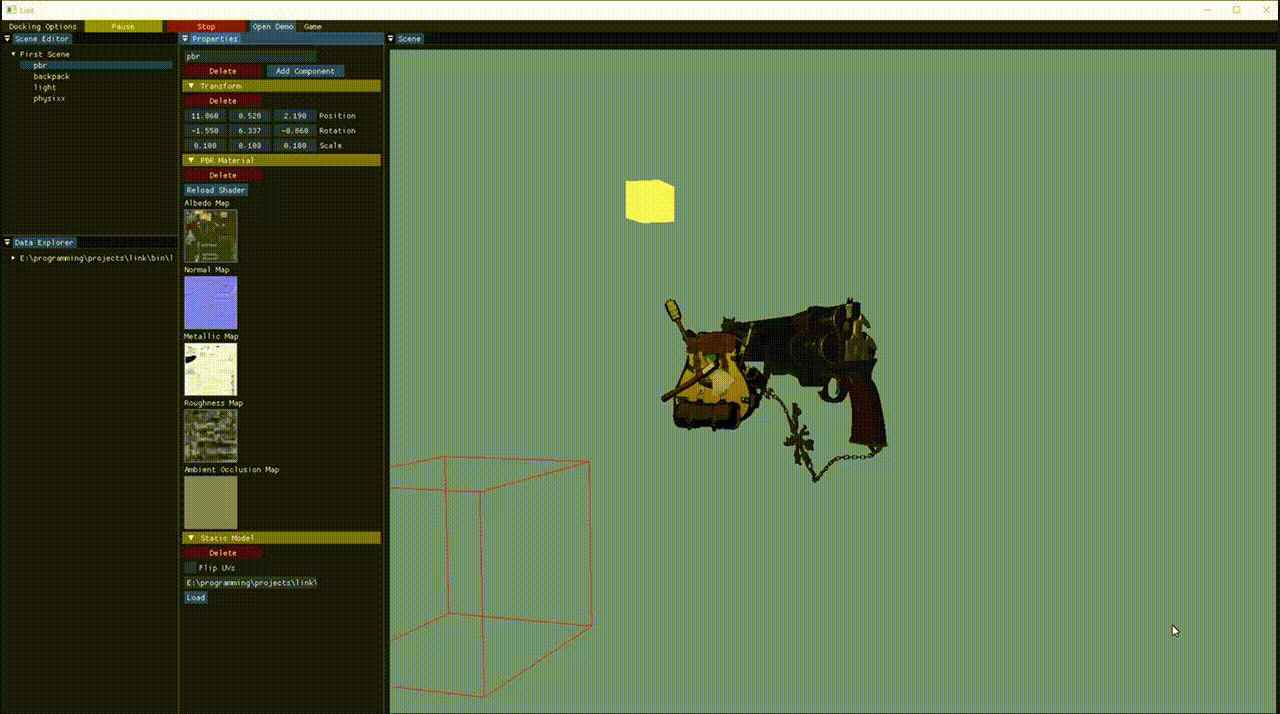
Task: Click the Albedo Map texture thumbnail
Action: [211, 236]
